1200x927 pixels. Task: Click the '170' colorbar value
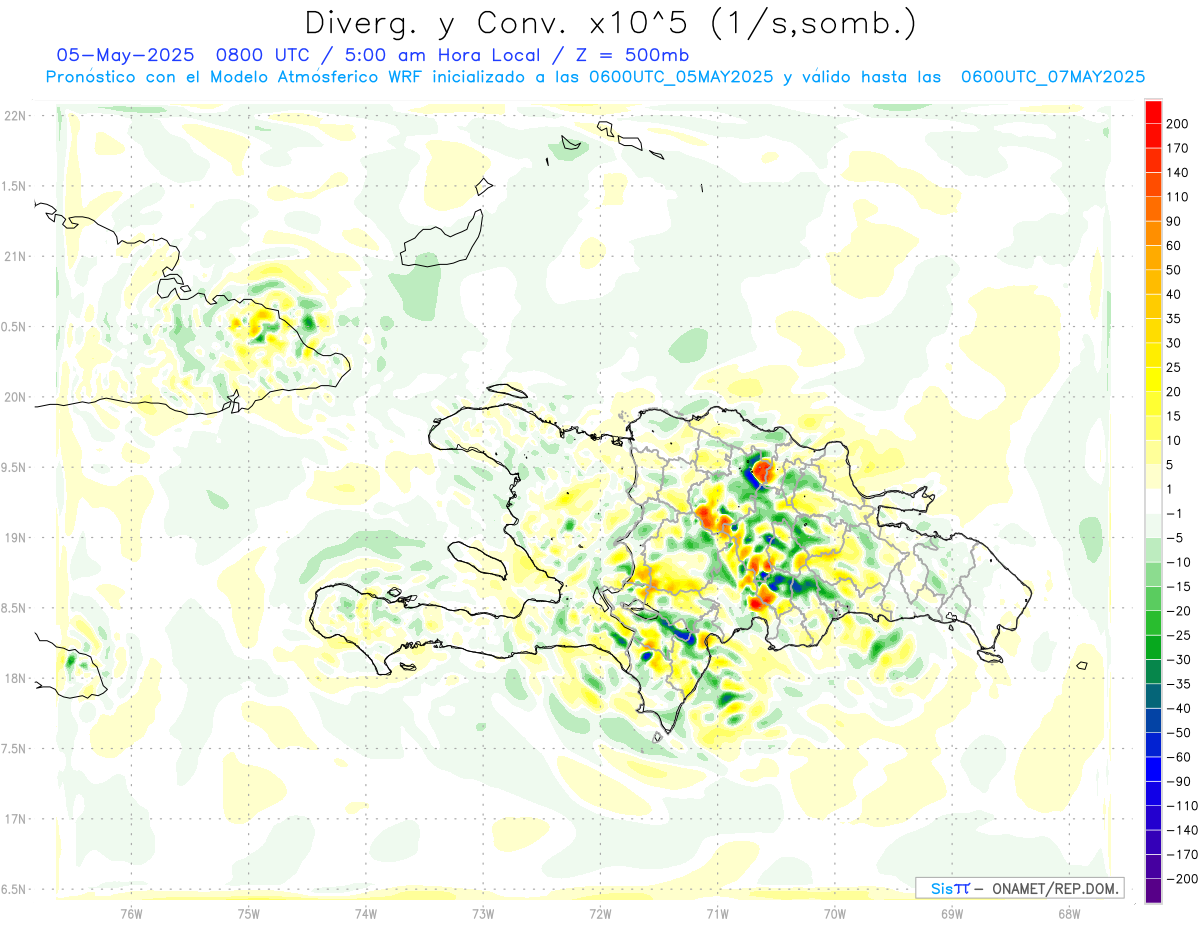coord(1177,148)
